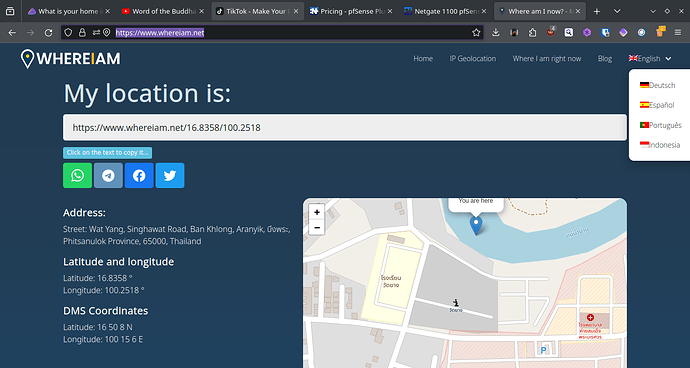
Task: Share location via WhatsApp icon
Action: (x=77, y=175)
